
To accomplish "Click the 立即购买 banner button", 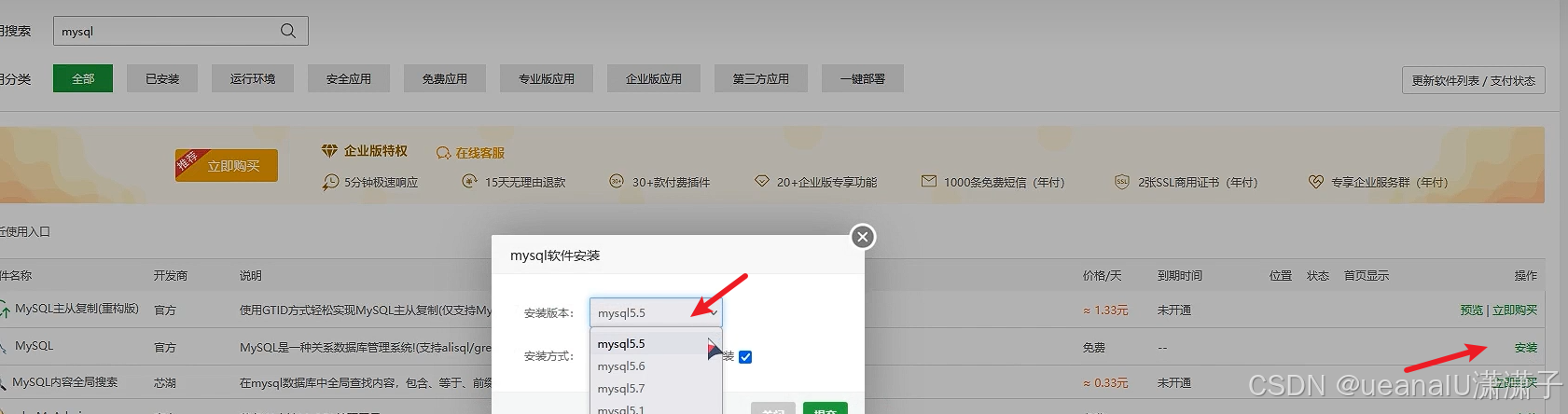I will tap(227, 165).
